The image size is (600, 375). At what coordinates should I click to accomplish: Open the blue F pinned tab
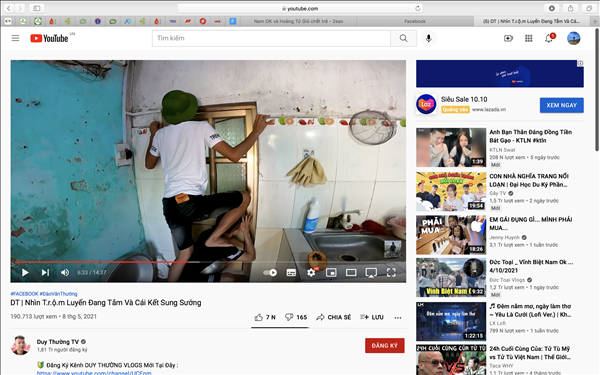click(233, 21)
